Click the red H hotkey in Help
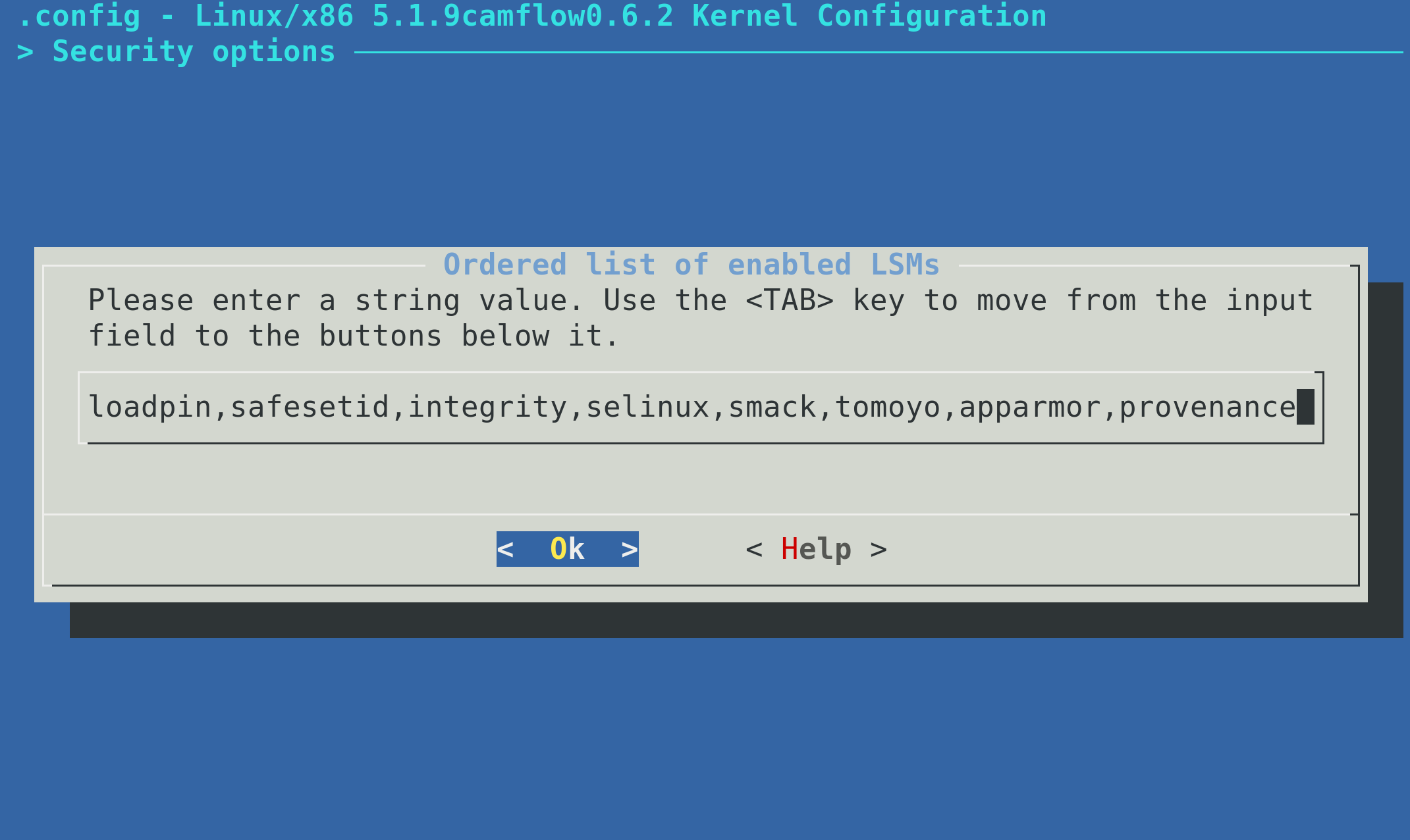Image resolution: width=1410 pixels, height=840 pixels. 789,549
